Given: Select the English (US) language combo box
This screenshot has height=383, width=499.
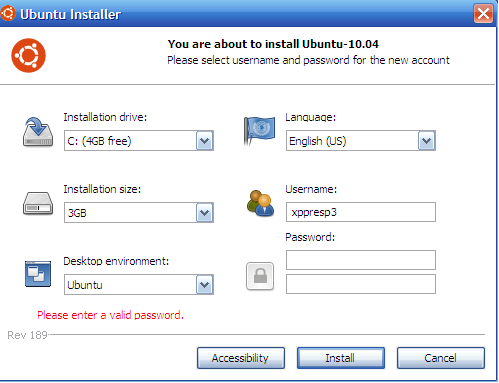Looking at the screenshot, I should 361,141.
